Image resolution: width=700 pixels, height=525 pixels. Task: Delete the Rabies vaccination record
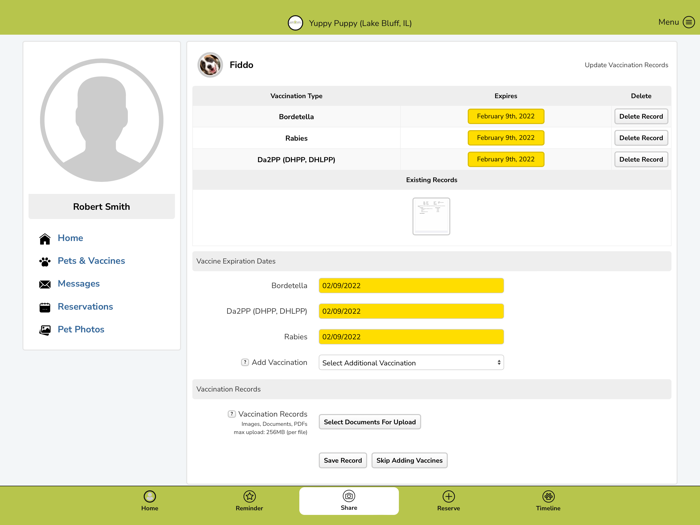(x=641, y=138)
